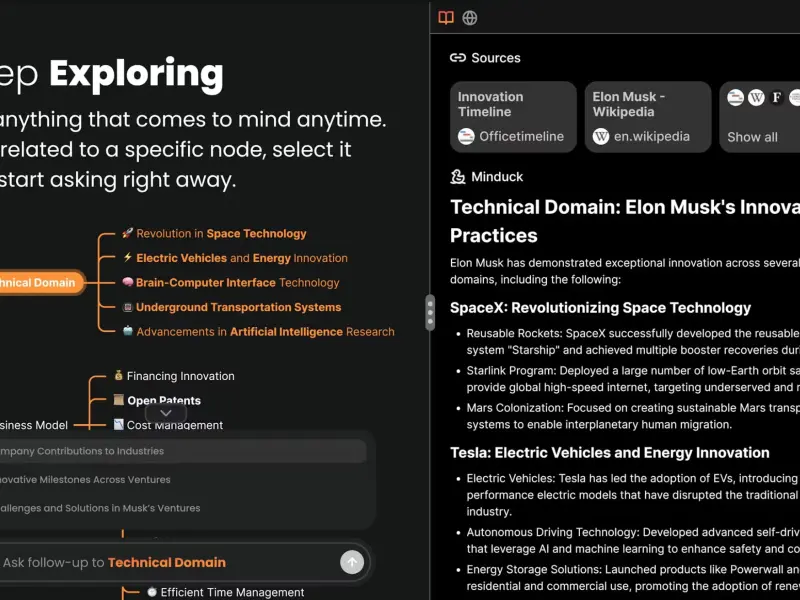
Task: Click the Reusable Rockets bullet text
Action: (633, 341)
